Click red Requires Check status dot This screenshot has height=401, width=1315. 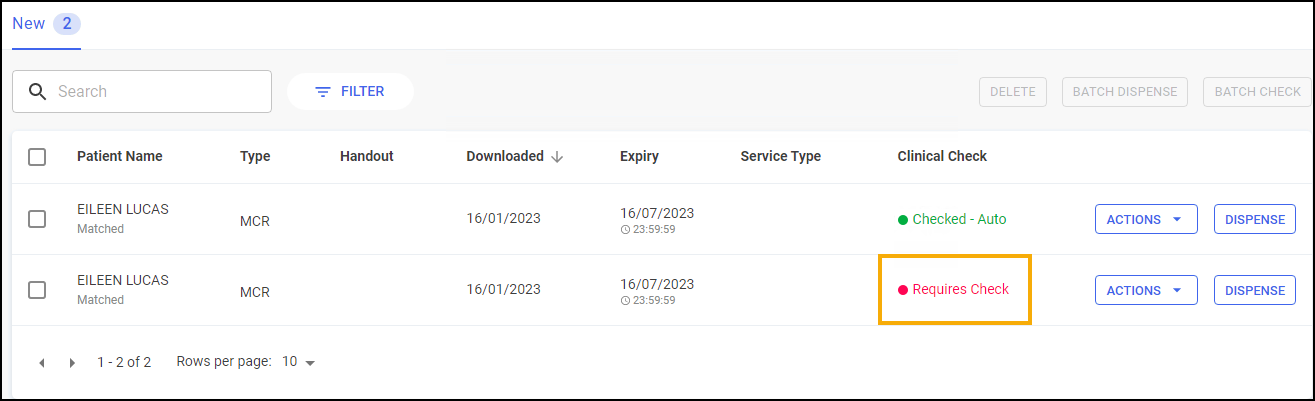click(x=902, y=290)
